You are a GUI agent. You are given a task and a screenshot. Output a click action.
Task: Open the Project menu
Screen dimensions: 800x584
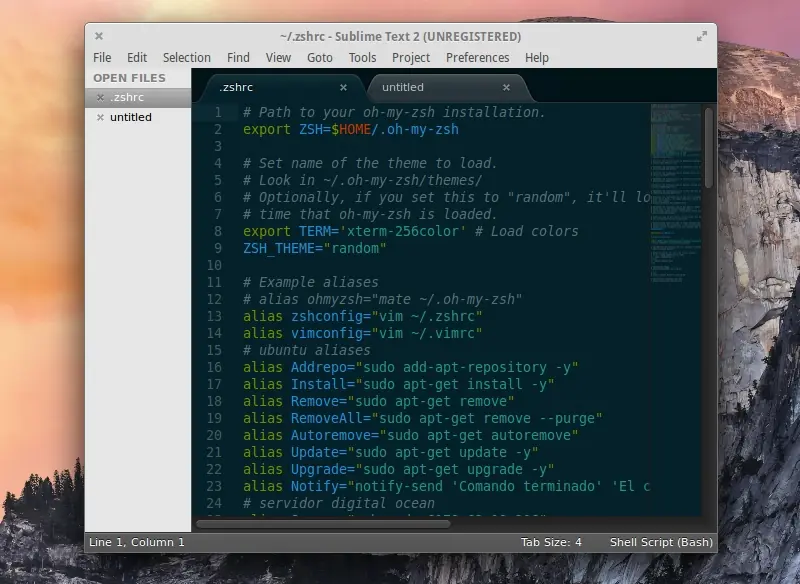coord(411,58)
